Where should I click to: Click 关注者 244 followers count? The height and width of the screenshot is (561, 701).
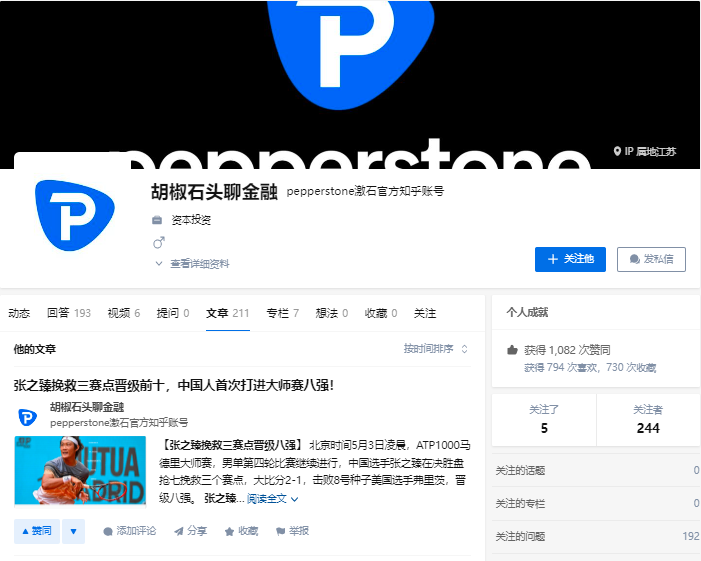(648, 419)
